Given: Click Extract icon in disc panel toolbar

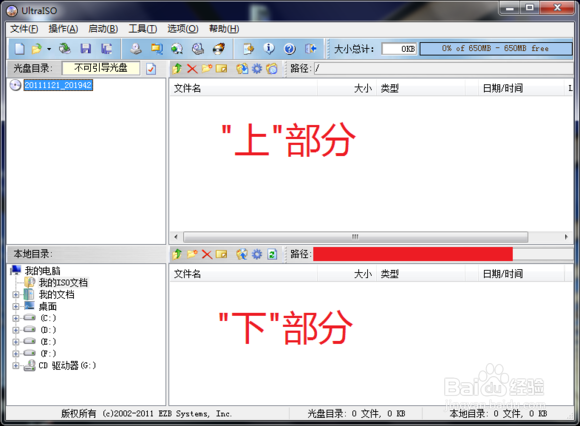Looking at the screenshot, I should [242, 68].
